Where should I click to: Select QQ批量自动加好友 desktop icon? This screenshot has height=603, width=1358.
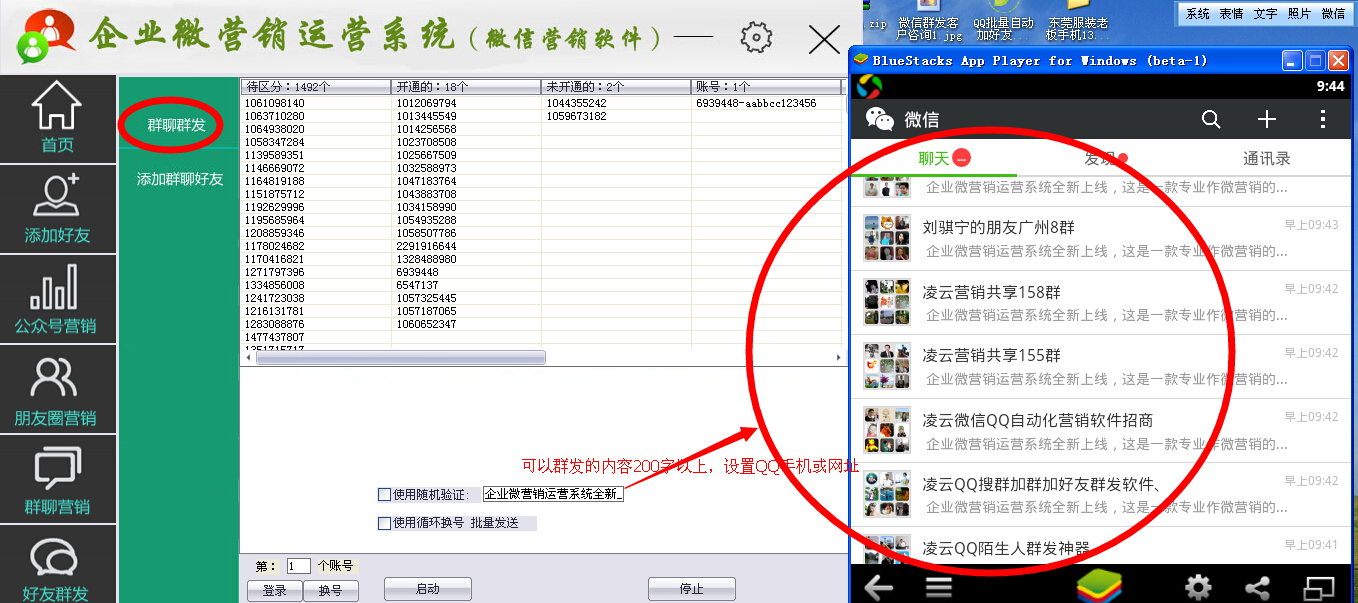1003,21
